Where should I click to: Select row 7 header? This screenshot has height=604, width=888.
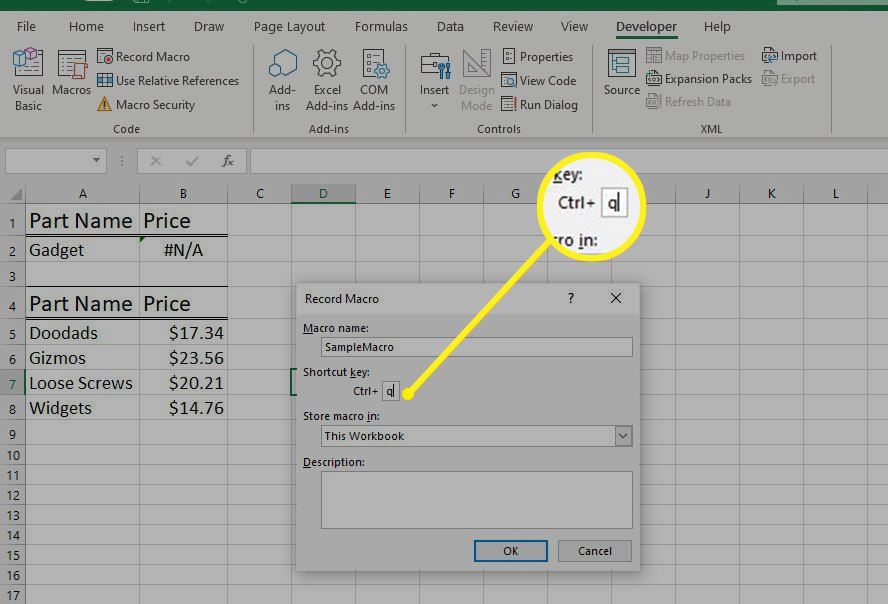coord(12,384)
